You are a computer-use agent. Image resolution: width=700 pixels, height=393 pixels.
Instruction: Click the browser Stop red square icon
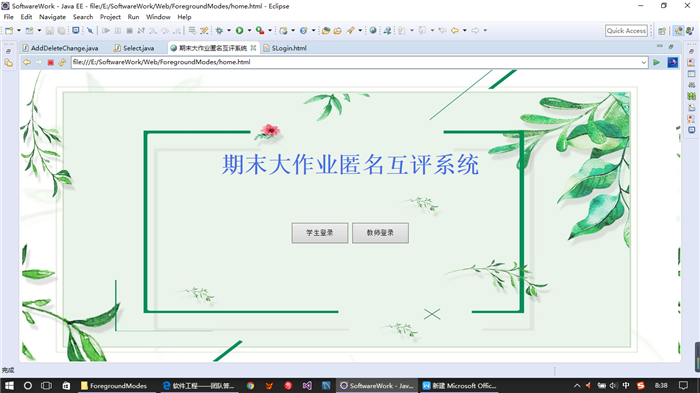point(50,63)
